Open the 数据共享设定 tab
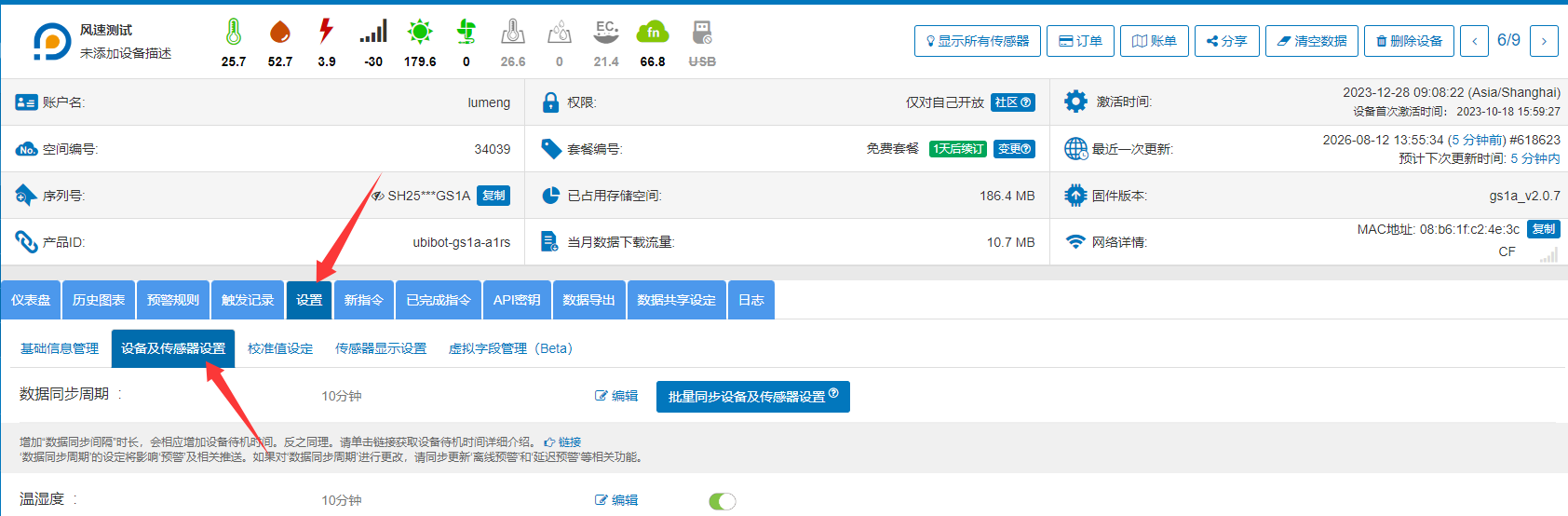The height and width of the screenshot is (516, 1568). (677, 300)
